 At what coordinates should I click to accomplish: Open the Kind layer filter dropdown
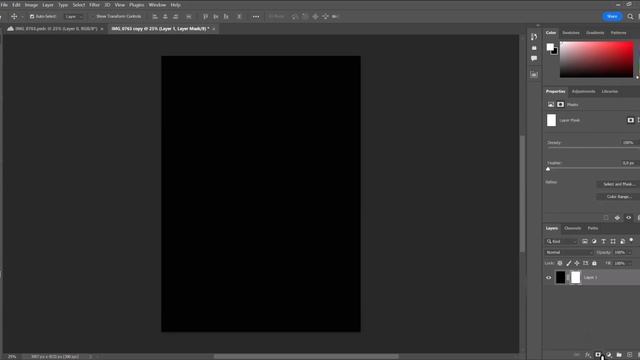(x=562, y=241)
